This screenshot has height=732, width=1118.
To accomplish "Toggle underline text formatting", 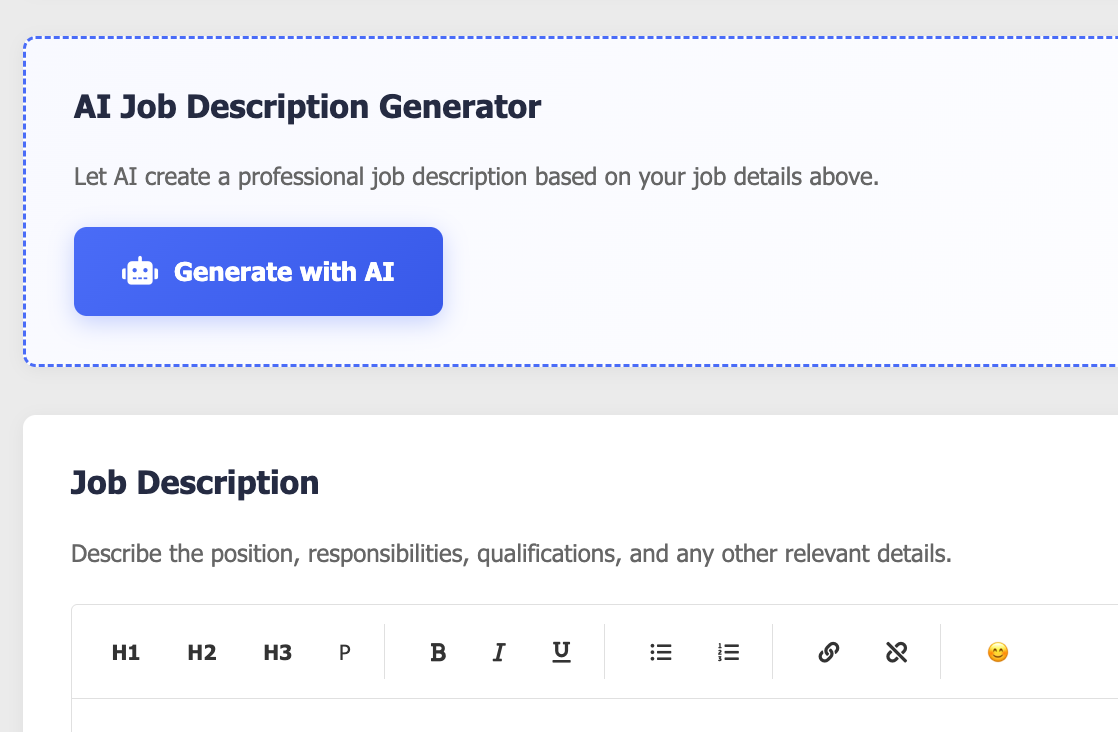I will pyautogui.click(x=561, y=652).
